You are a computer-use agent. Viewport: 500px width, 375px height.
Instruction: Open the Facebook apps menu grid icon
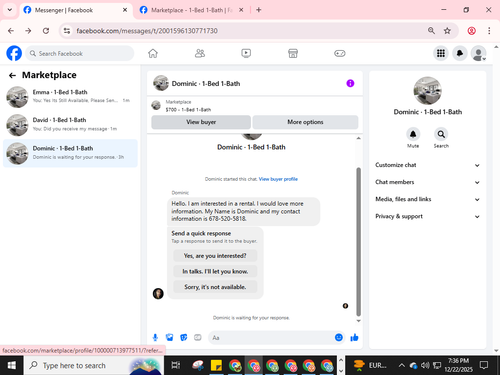441,53
